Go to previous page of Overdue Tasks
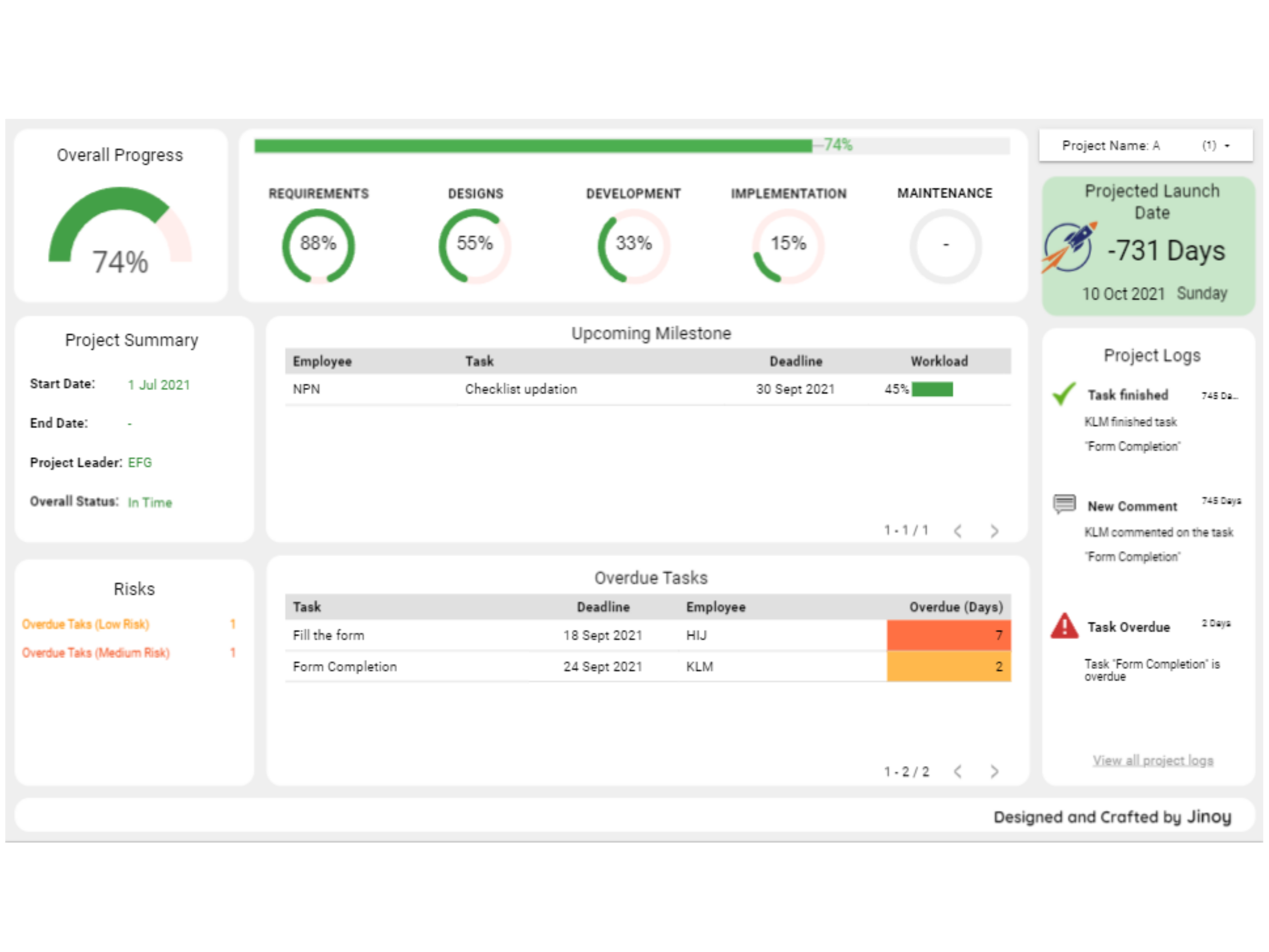The image size is (1269, 952). pyautogui.click(x=957, y=771)
